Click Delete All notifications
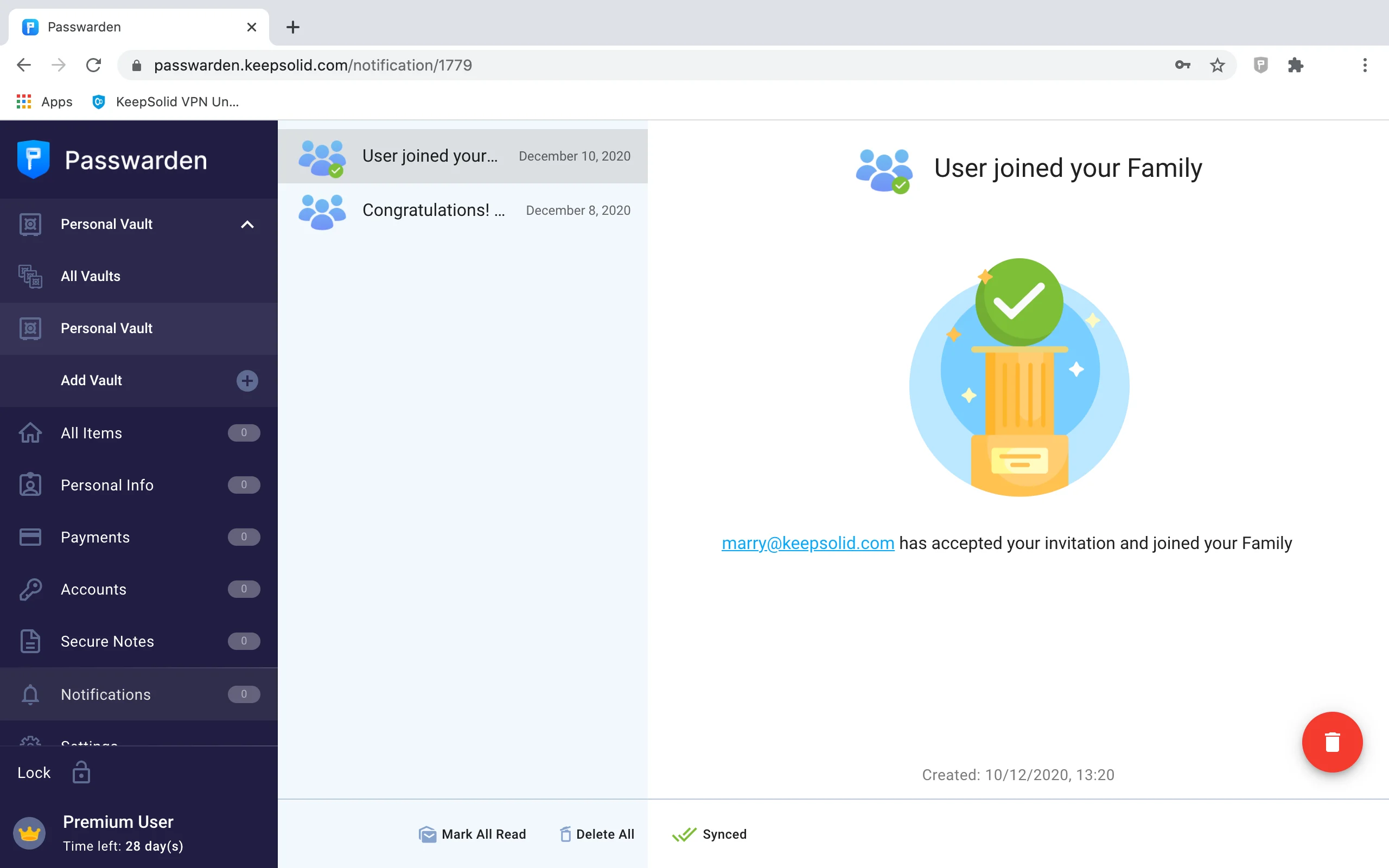The height and width of the screenshot is (868, 1389). point(597,834)
